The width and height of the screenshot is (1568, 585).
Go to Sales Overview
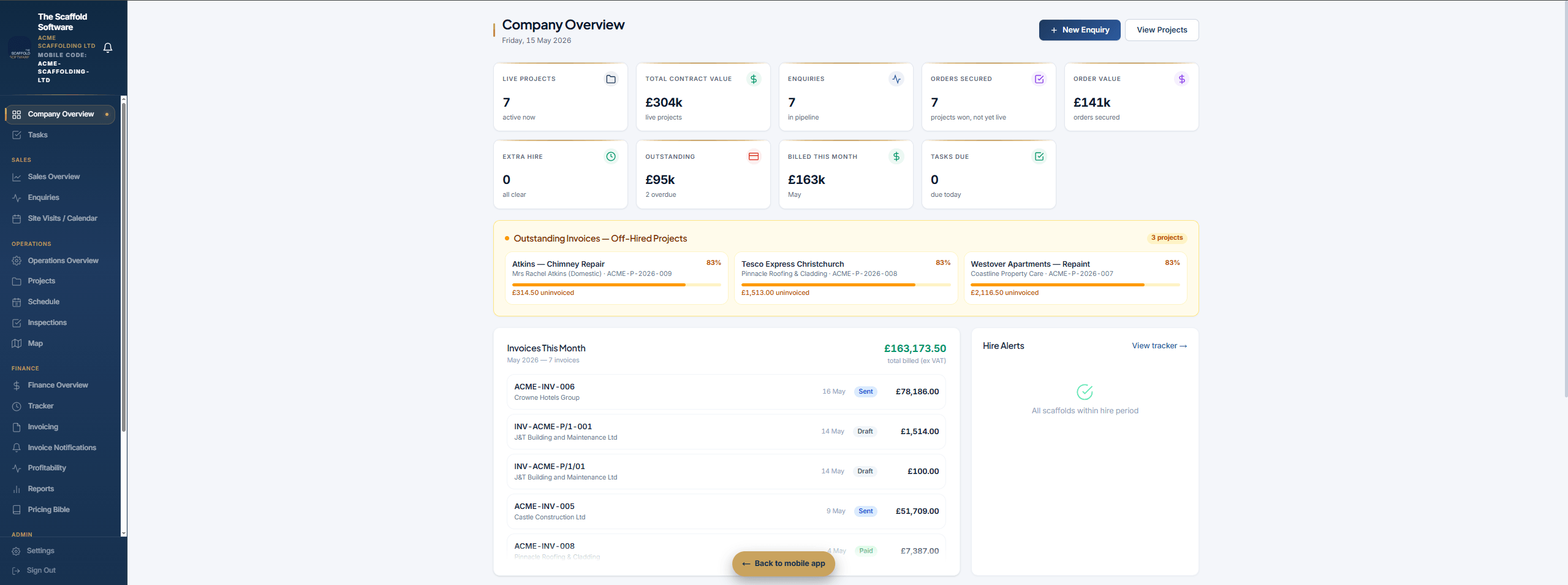click(x=60, y=177)
